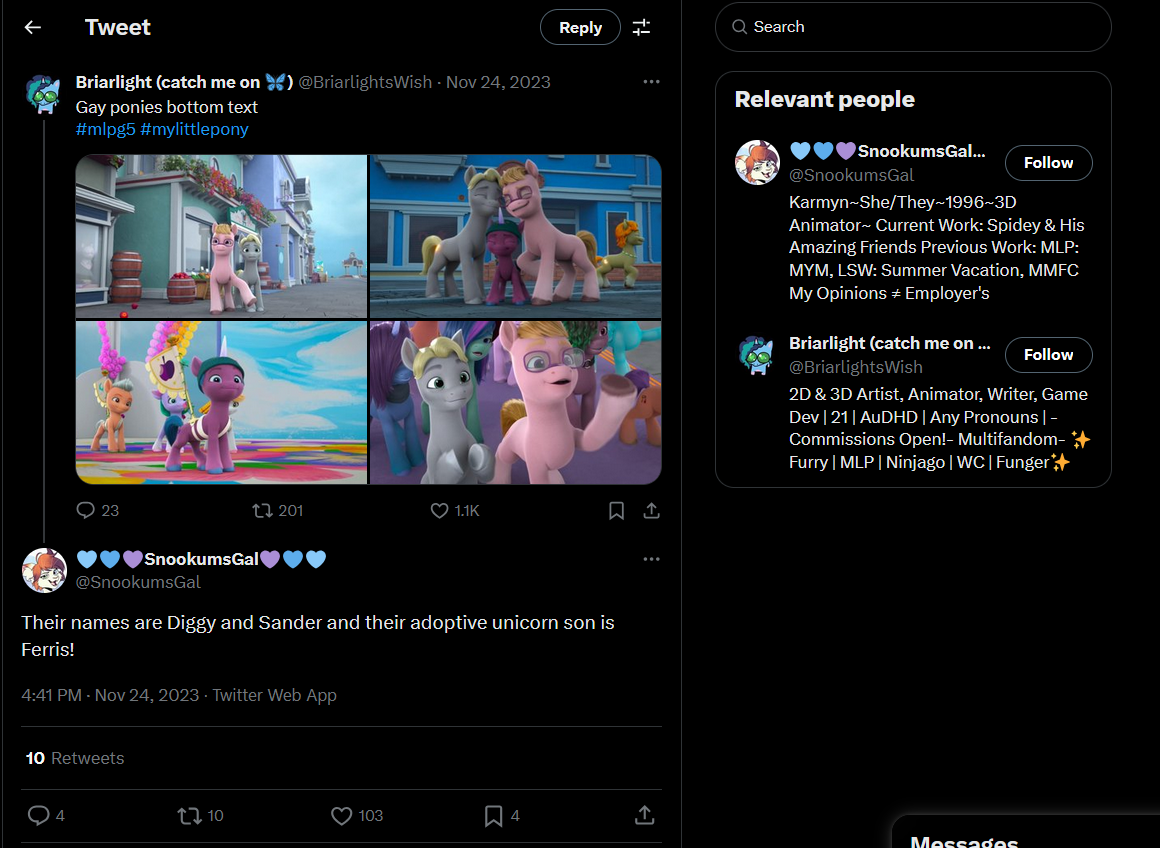Open the street scene image with two ponies
The image size is (1160, 848).
tap(221, 236)
